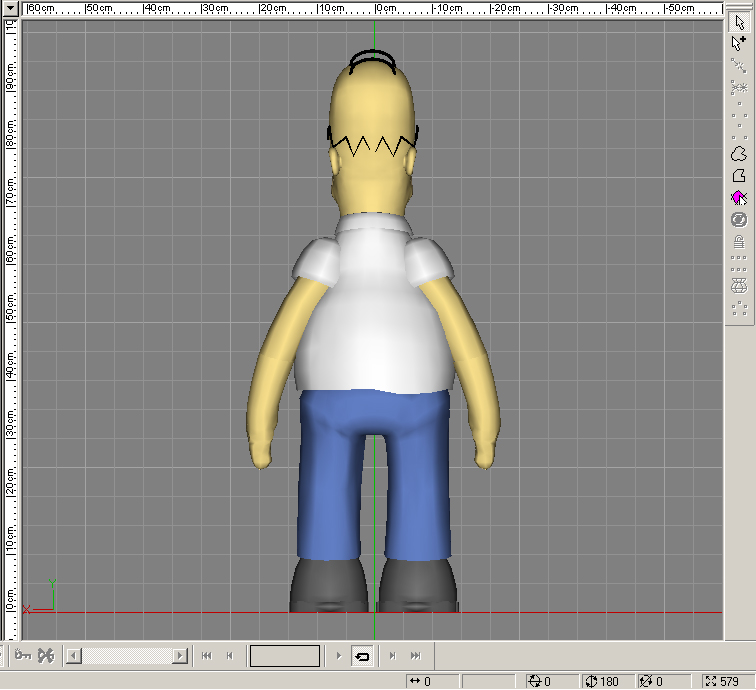Click the magenta polygon with cursor tool

(x=739, y=198)
